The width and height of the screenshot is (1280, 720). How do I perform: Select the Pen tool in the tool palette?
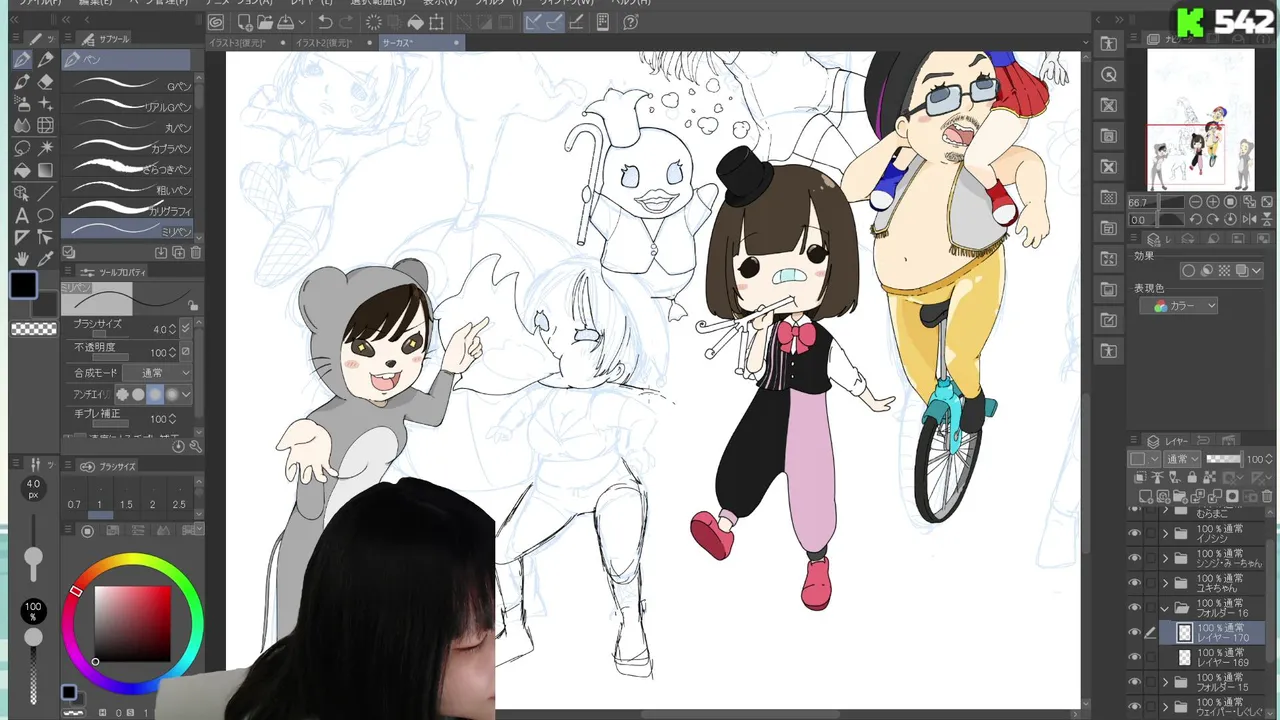click(21, 60)
